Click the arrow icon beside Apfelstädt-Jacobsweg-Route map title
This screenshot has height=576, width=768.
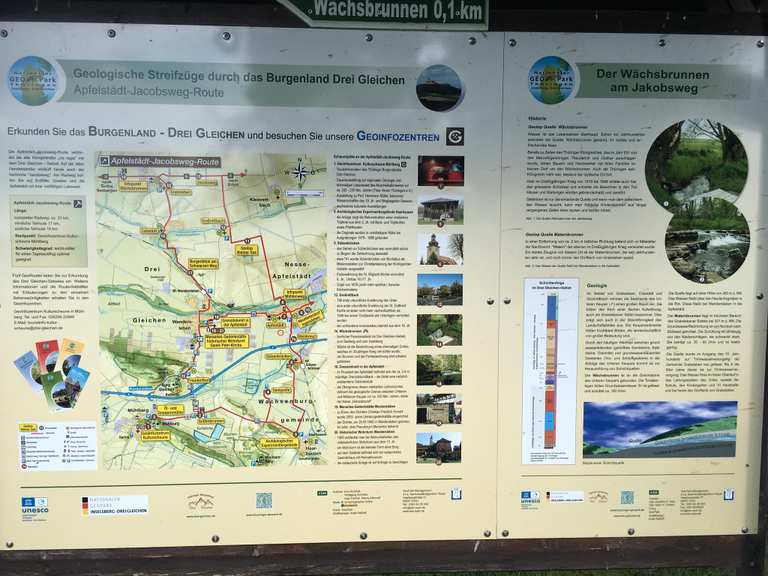coord(104,161)
